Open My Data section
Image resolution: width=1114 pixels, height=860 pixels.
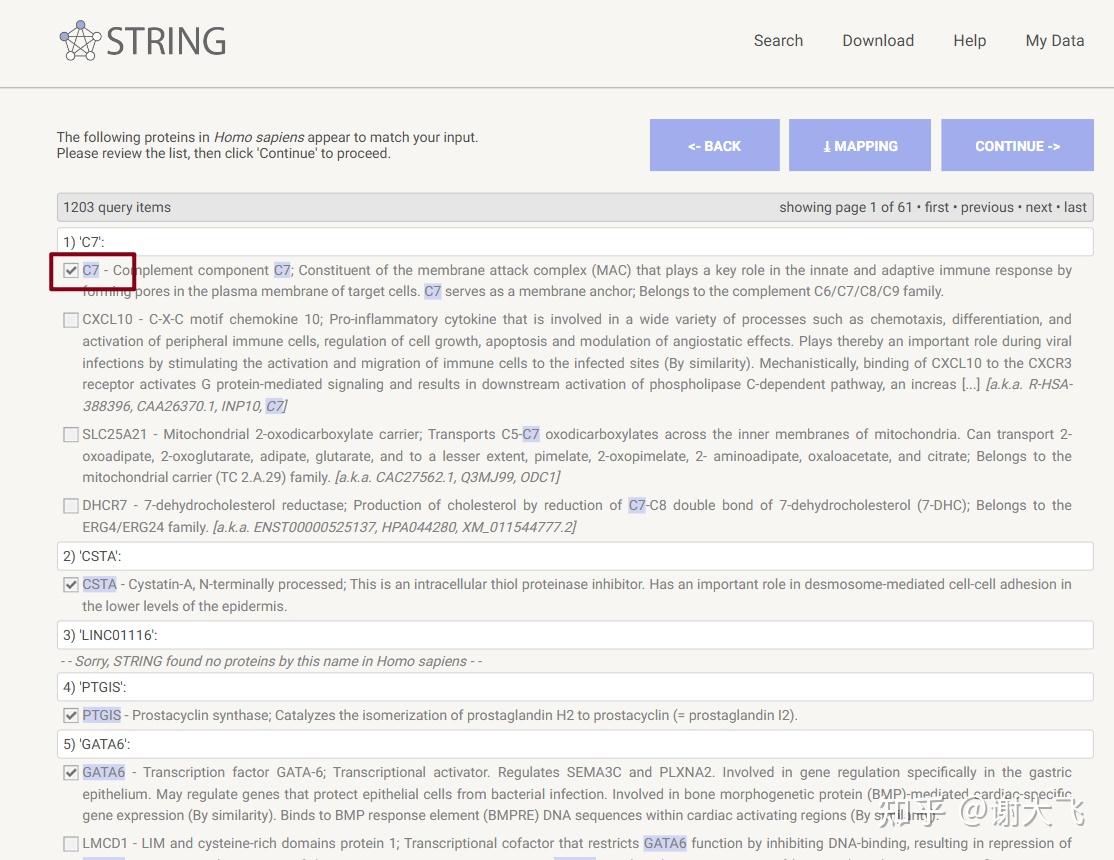point(1054,41)
